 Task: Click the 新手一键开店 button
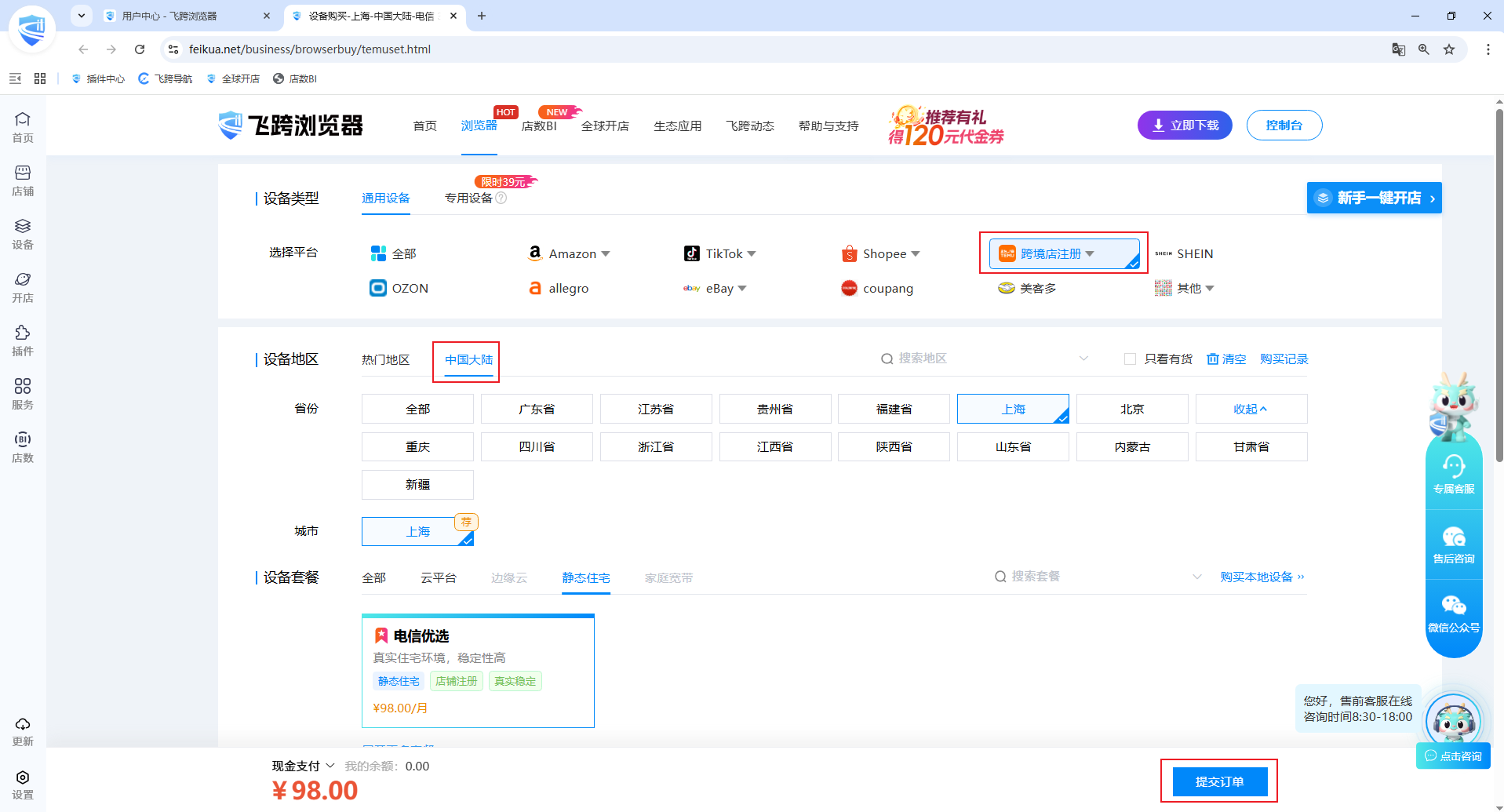[1375, 198]
